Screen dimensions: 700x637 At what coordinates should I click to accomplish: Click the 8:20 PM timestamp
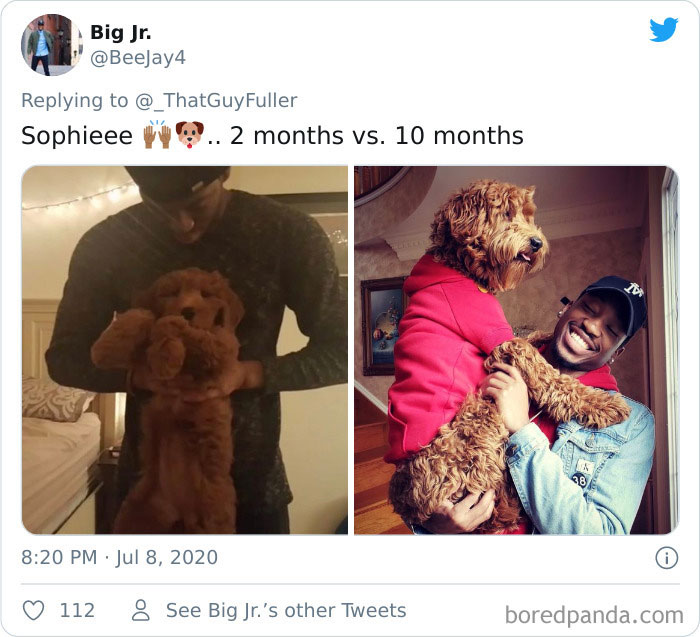(59, 557)
